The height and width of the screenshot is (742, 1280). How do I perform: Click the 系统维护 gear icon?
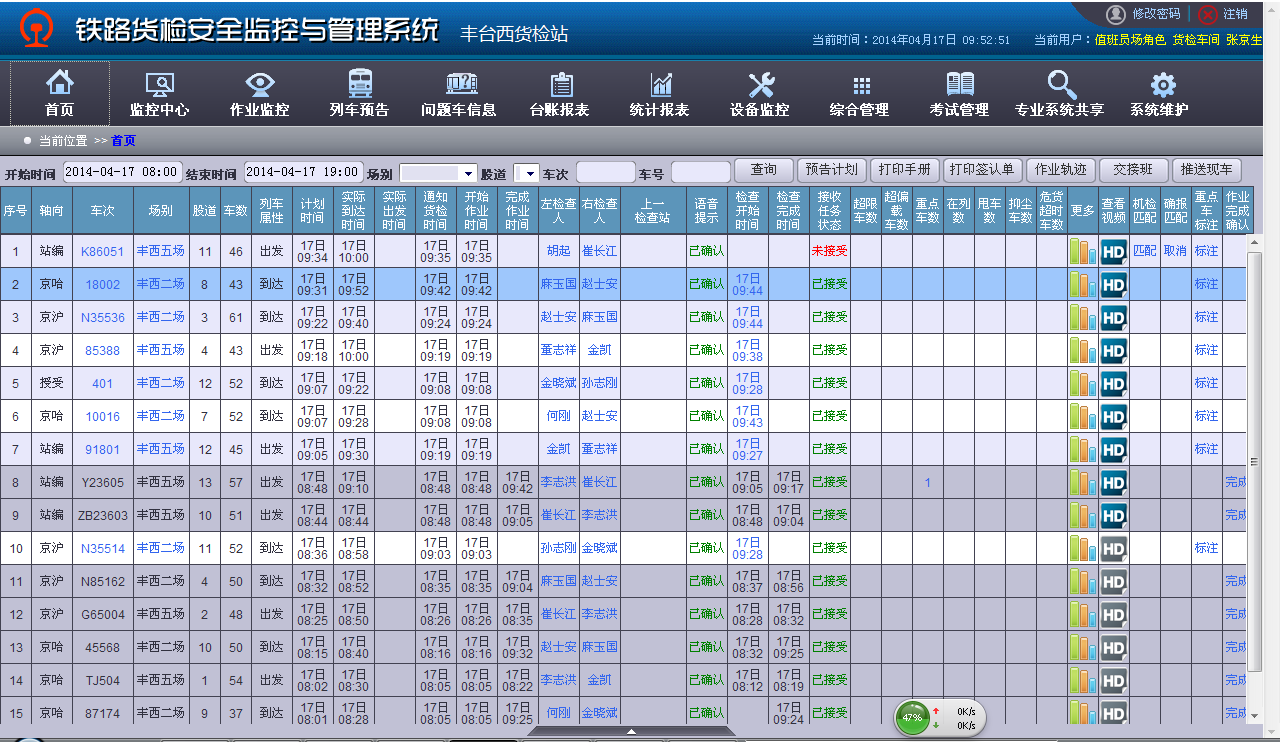click(1162, 85)
